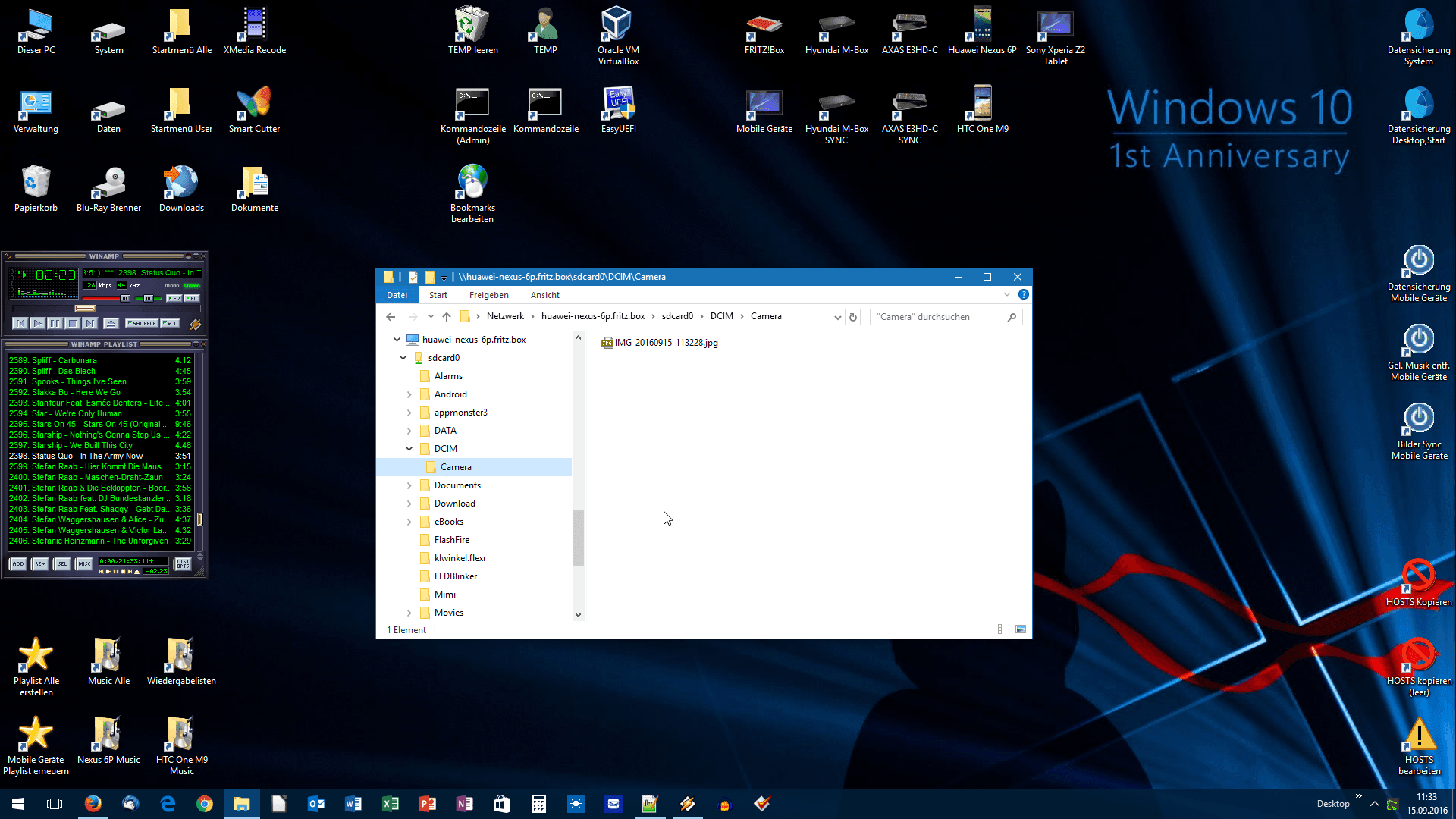Image resolution: width=1456 pixels, height=819 pixels.
Task: Open Windows Store from the taskbar
Action: [502, 804]
